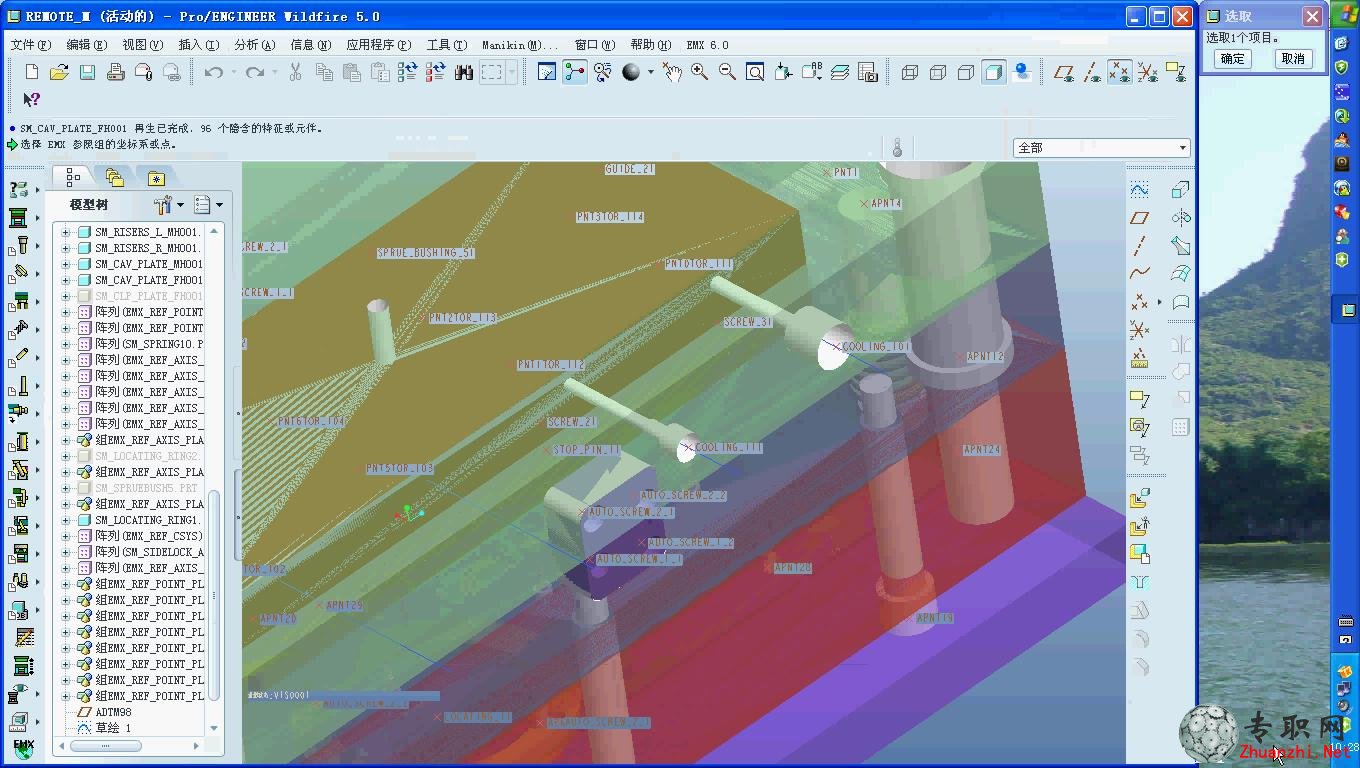The width and height of the screenshot is (1360, 768).
Task: Open the 分析 (Analysis) menu
Action: click(254, 45)
